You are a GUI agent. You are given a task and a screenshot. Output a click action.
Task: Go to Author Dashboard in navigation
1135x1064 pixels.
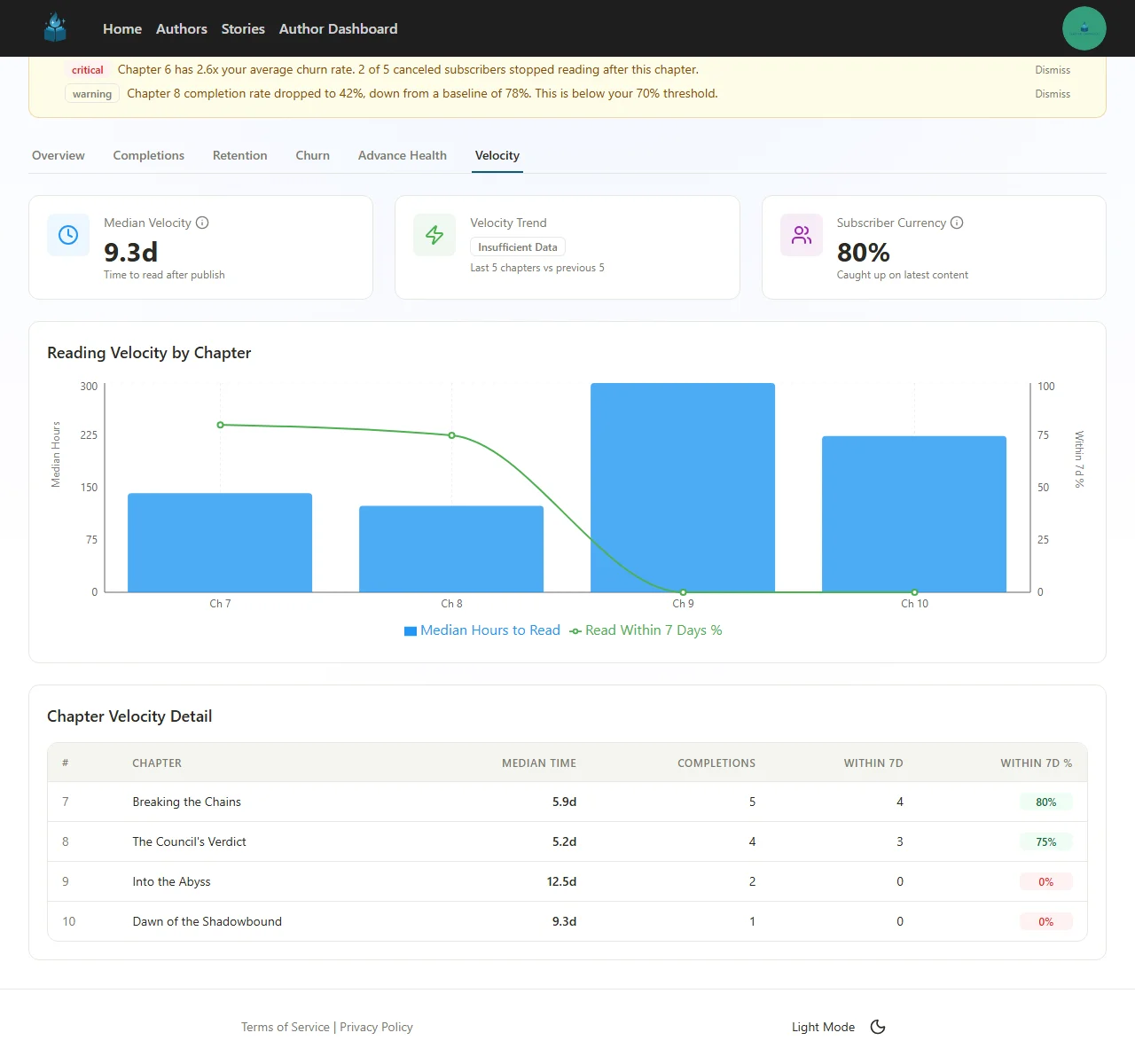338,28
